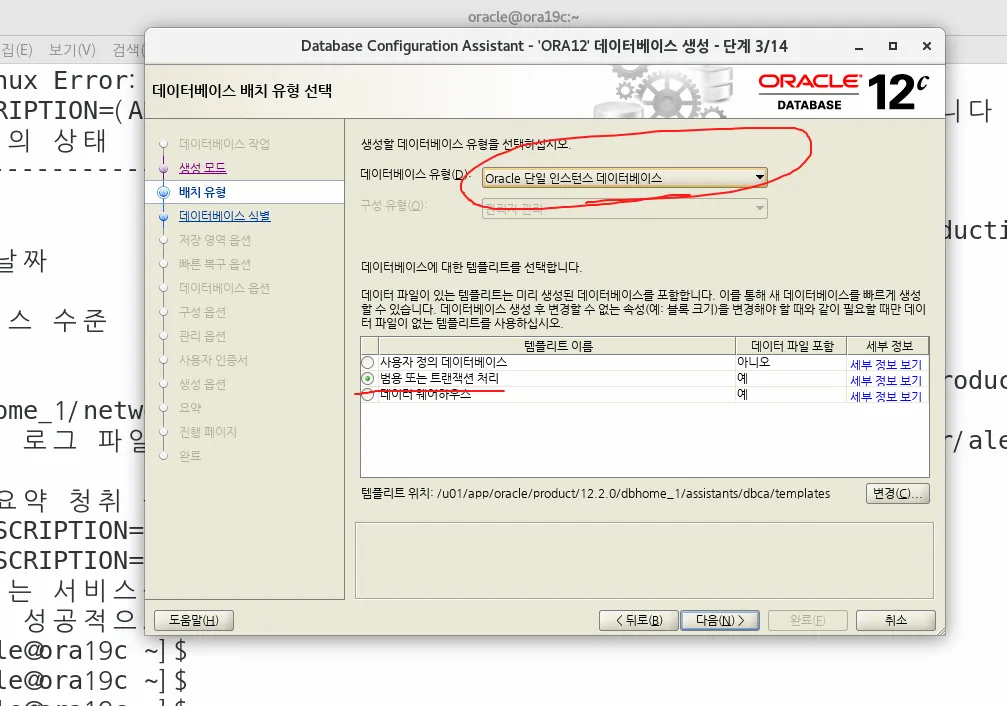Go to 생성 모드 step in sidebar
Image resolution: width=1007 pixels, height=706 pixels.
click(x=202, y=168)
